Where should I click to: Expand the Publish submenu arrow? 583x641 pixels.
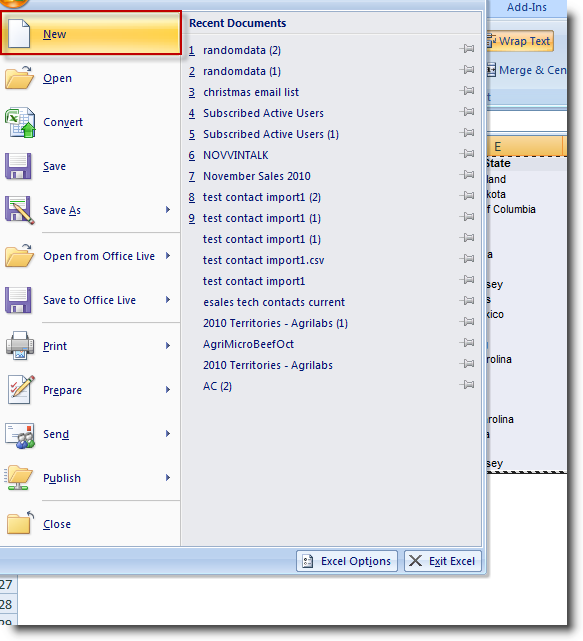click(x=168, y=478)
